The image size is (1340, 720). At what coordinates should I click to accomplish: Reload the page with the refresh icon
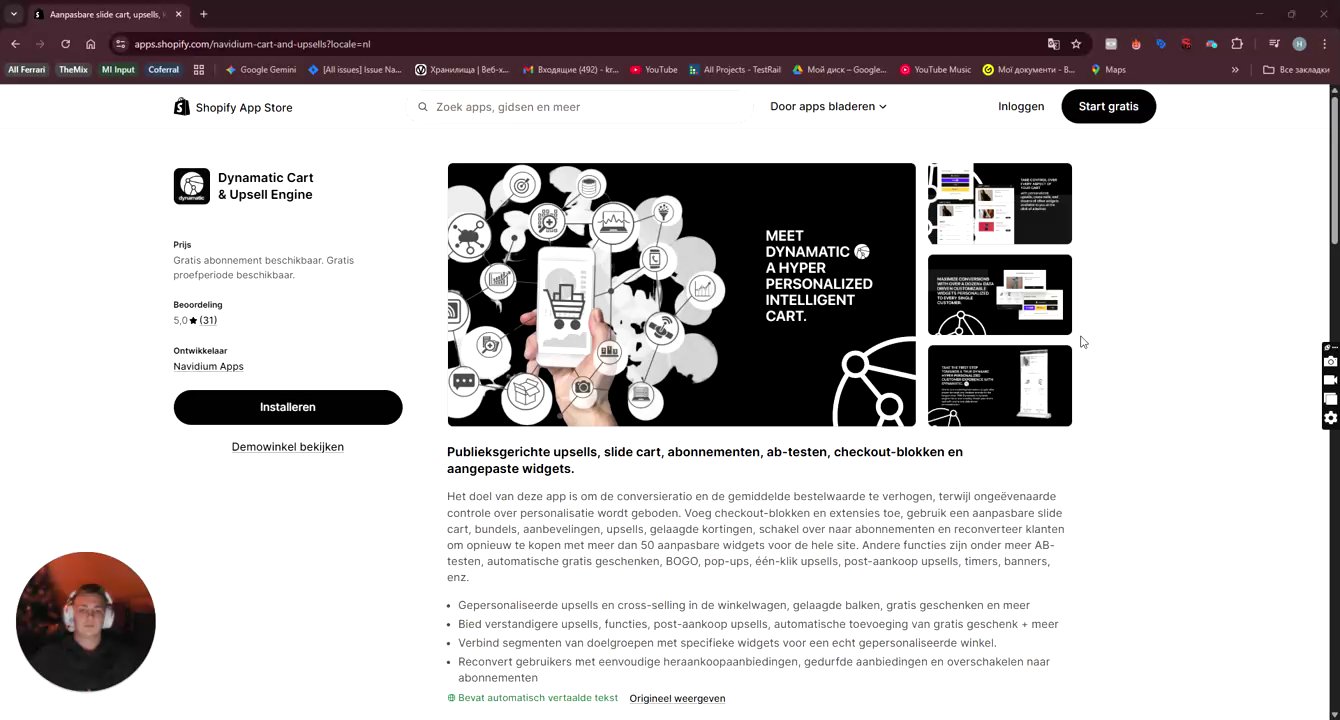pyautogui.click(x=65, y=44)
